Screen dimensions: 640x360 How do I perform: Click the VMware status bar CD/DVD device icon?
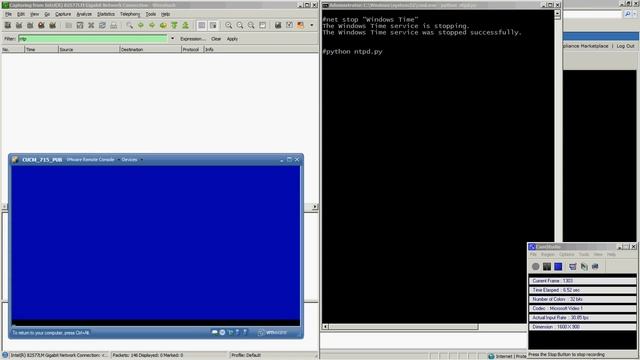pyautogui.click(x=222, y=332)
